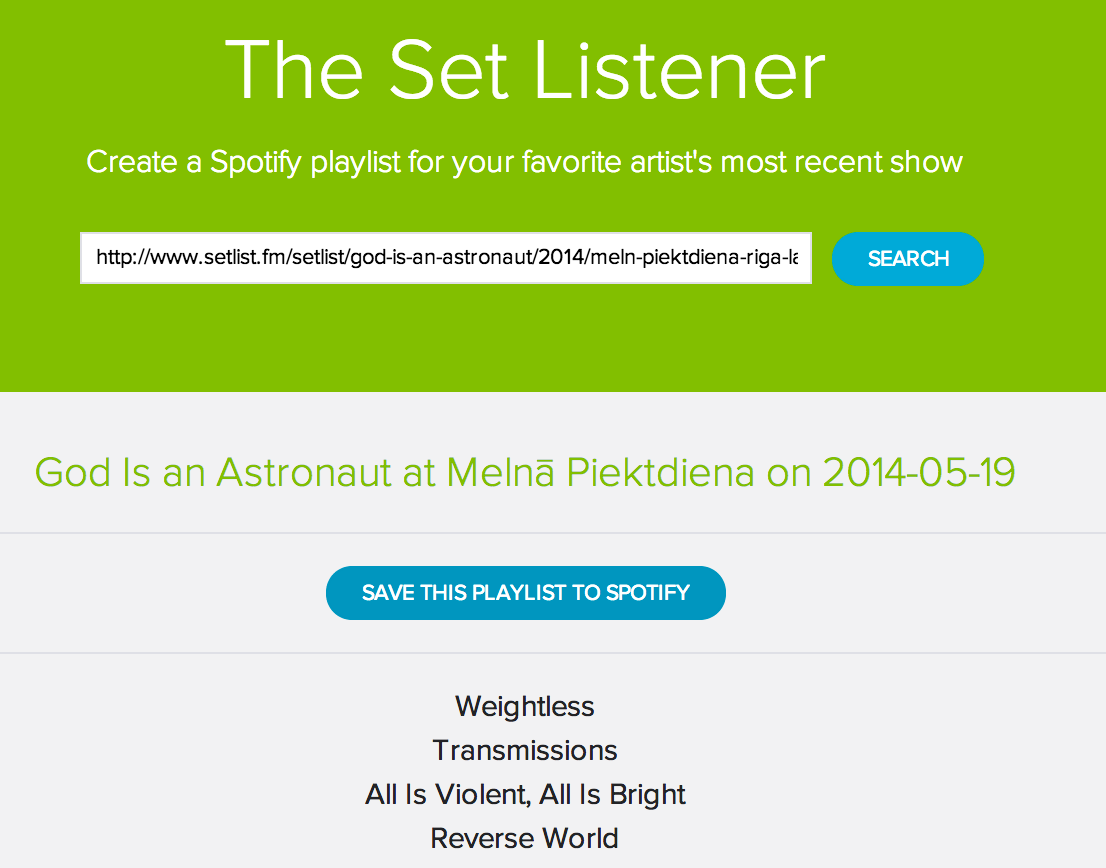Click the setlist.fm URL input field
The height and width of the screenshot is (868, 1106).
[x=446, y=259]
